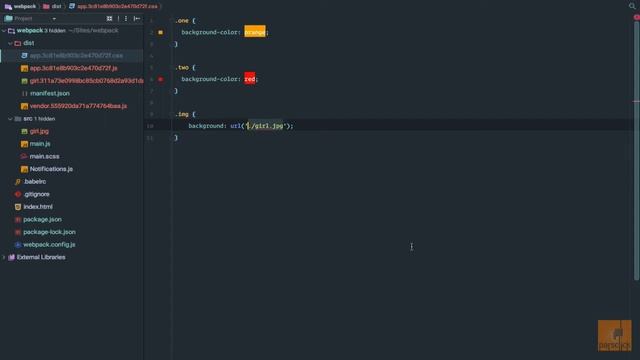
Task: Select the dist folder row
Action: click(x=71, y=43)
